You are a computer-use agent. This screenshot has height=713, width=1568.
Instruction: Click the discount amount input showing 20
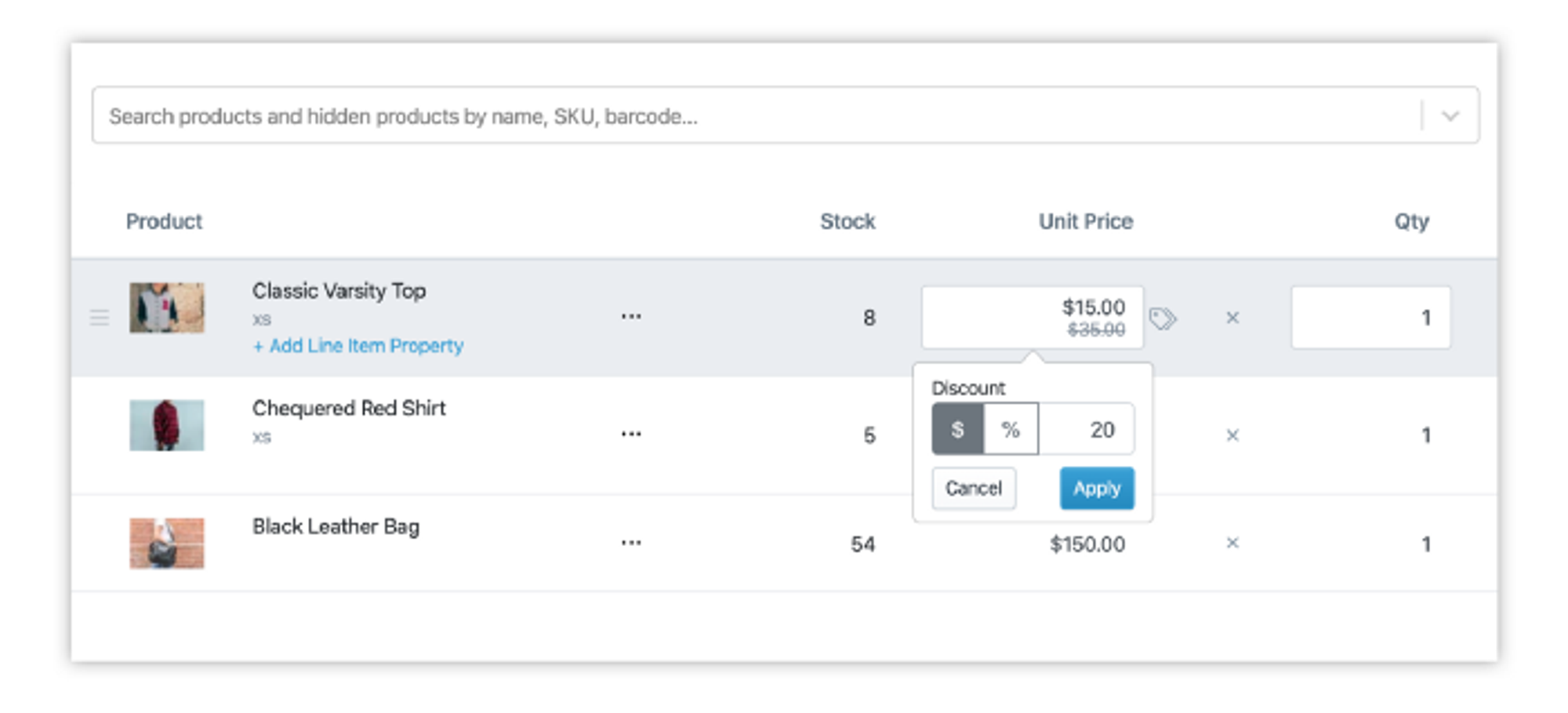click(1087, 429)
